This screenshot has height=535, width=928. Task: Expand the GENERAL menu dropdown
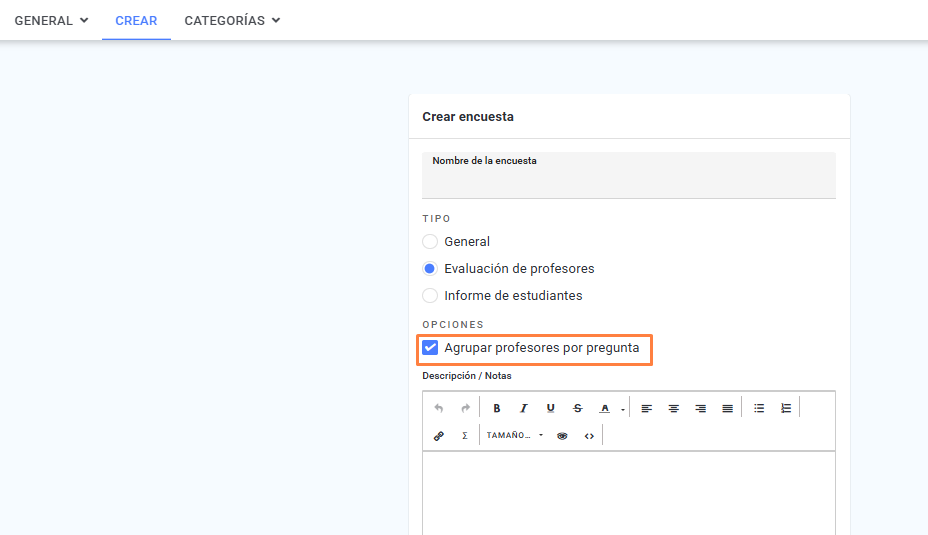tap(51, 20)
